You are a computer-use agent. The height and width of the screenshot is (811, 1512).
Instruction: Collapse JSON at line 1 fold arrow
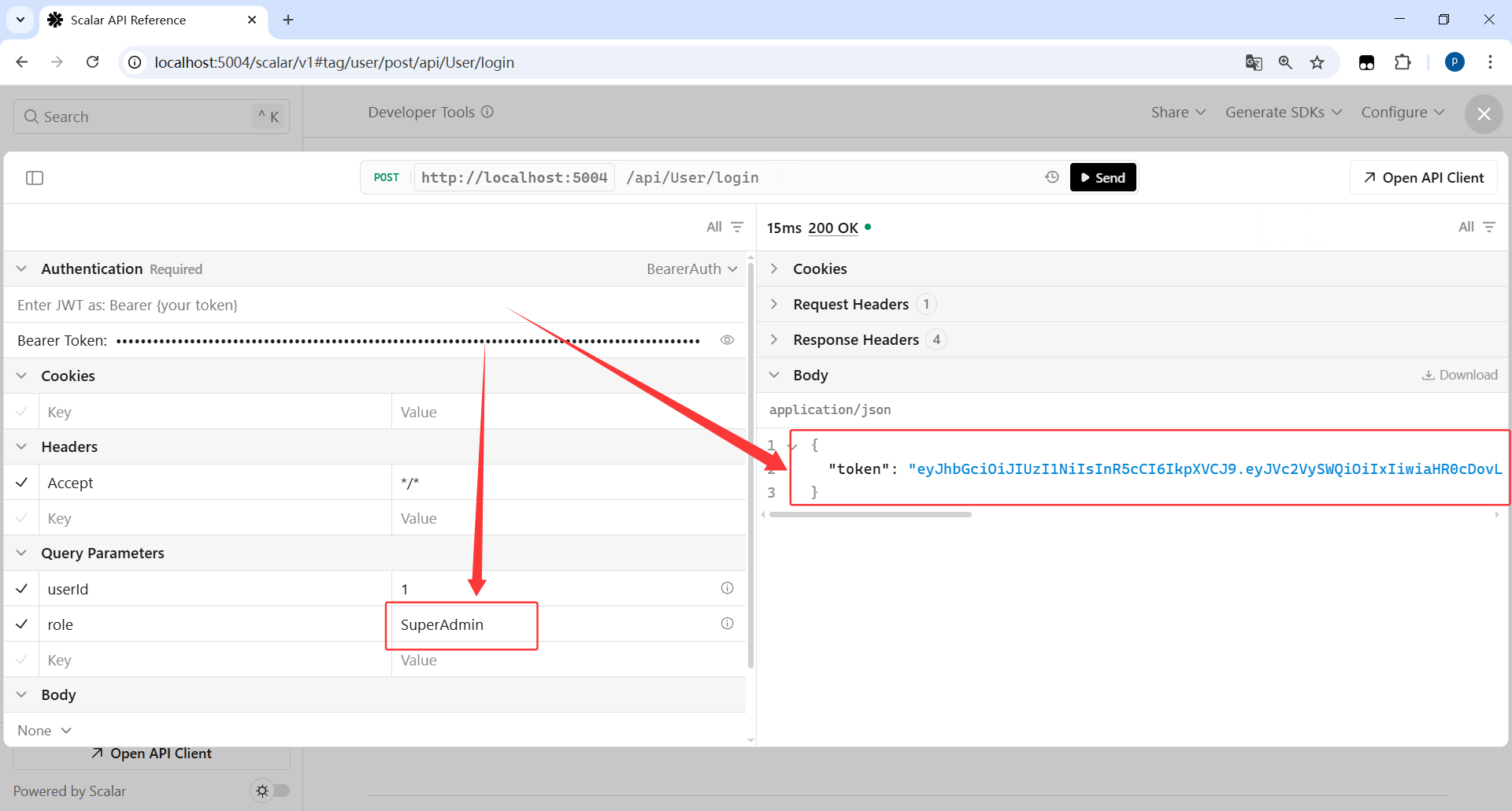pyautogui.click(x=792, y=446)
